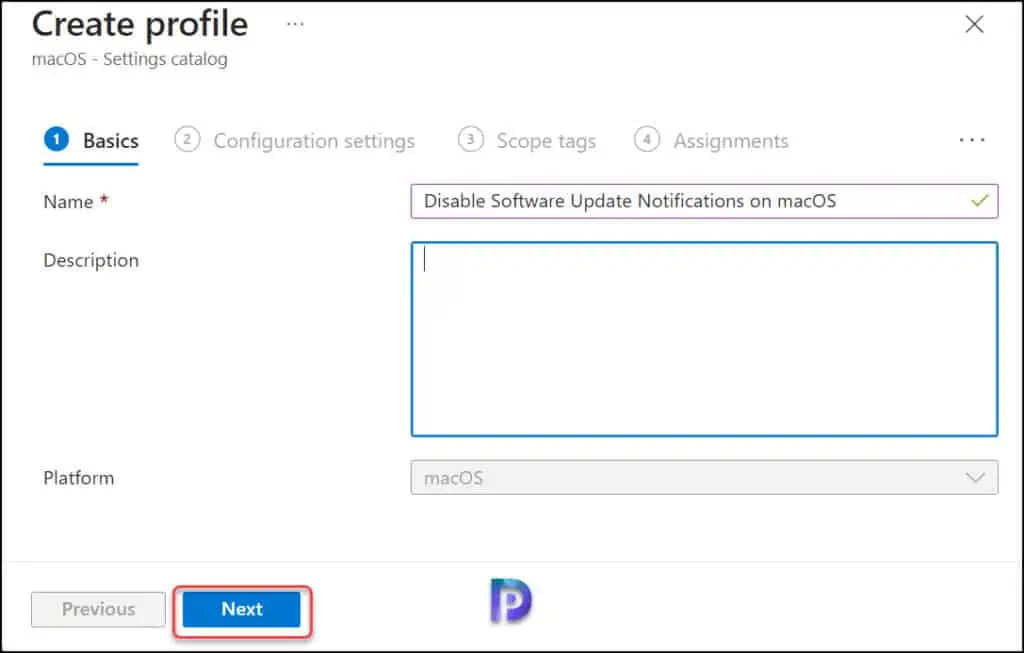Viewport: 1024px width, 653px height.
Task: Expand the Platform macOS dropdown
Action: (x=704, y=477)
